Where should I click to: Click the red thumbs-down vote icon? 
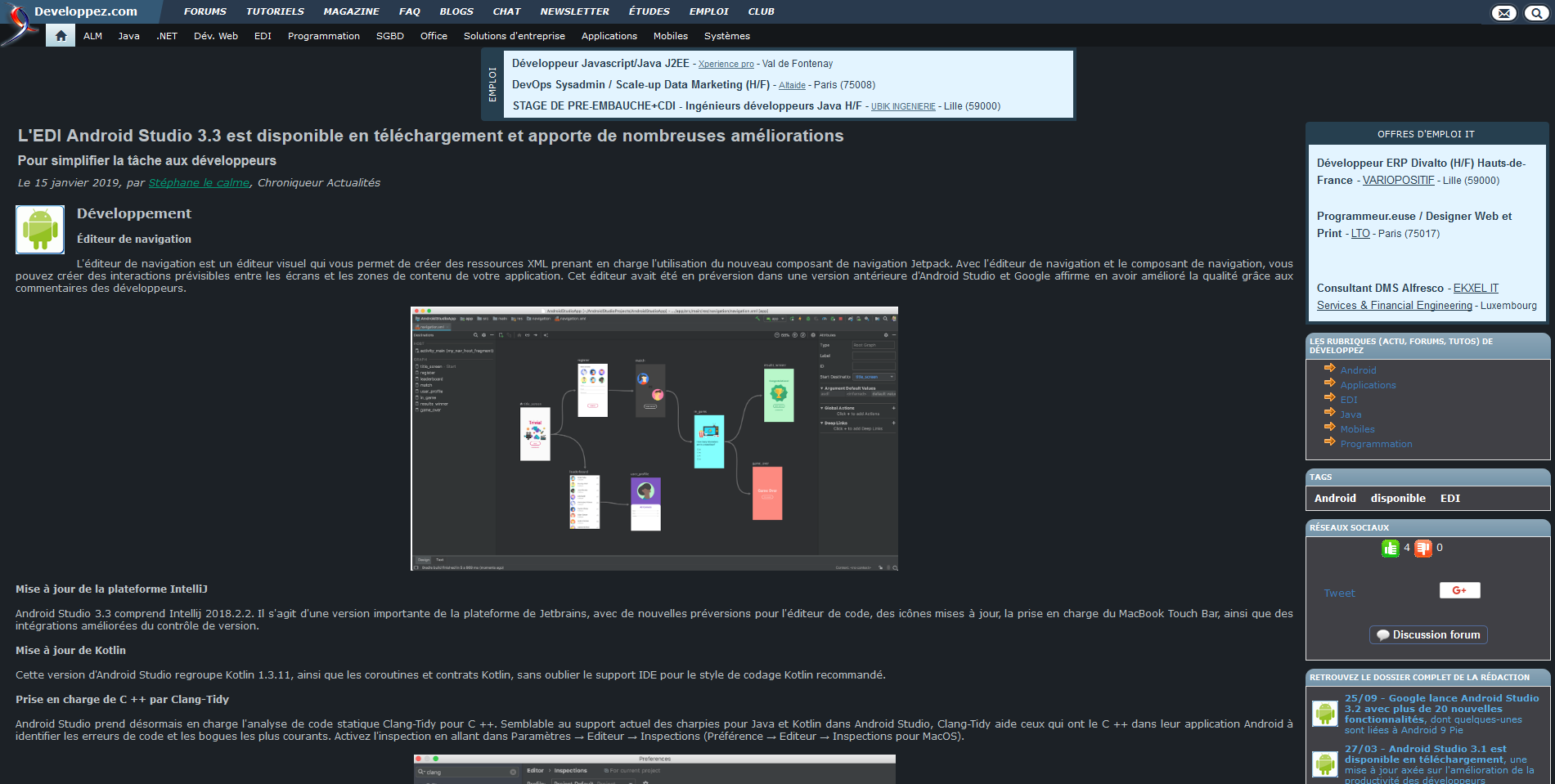[1423, 549]
